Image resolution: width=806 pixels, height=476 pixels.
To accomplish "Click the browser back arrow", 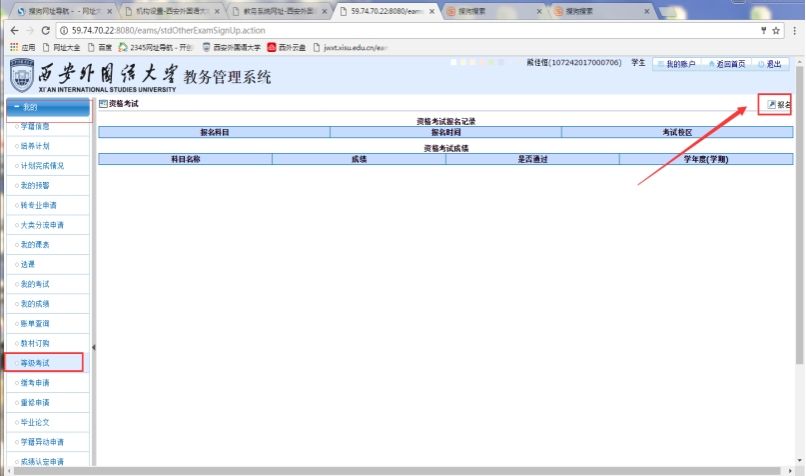I will pyautogui.click(x=12, y=30).
